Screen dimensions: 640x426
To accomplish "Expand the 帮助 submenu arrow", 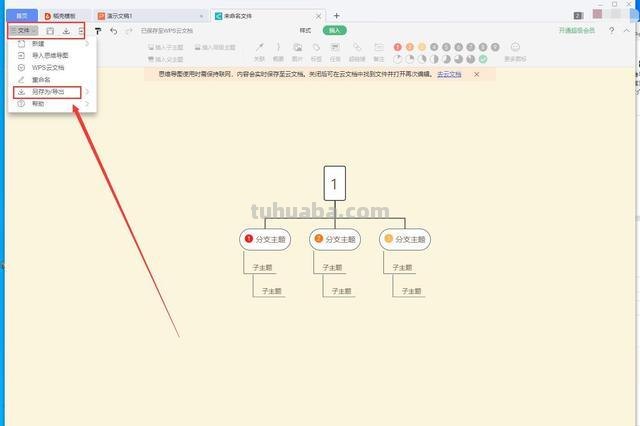I will [x=87, y=104].
